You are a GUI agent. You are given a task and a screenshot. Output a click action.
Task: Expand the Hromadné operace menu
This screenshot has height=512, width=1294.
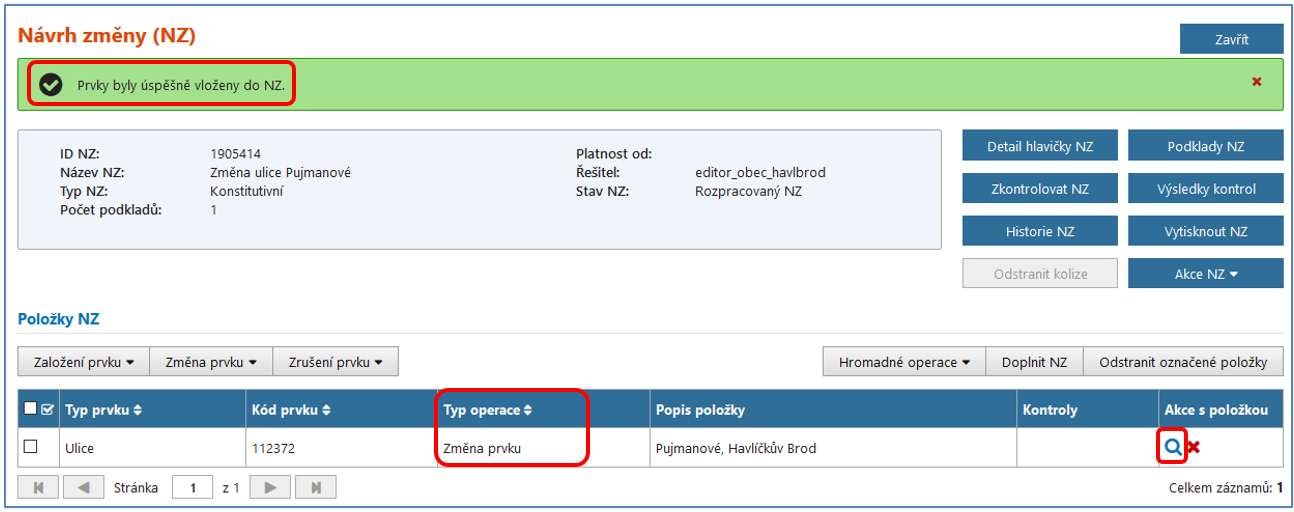[904, 362]
